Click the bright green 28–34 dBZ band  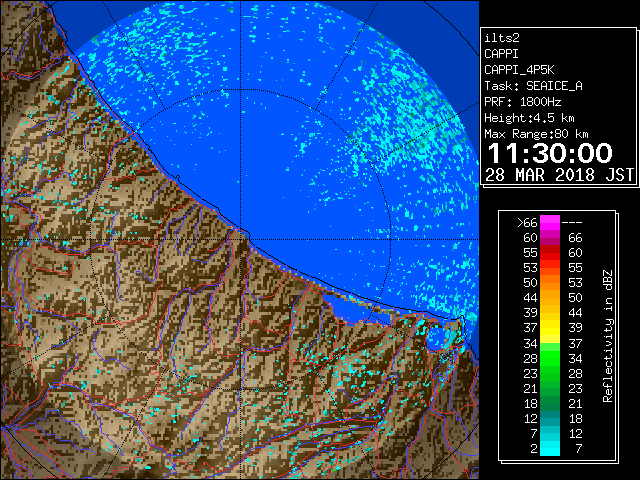pos(550,358)
